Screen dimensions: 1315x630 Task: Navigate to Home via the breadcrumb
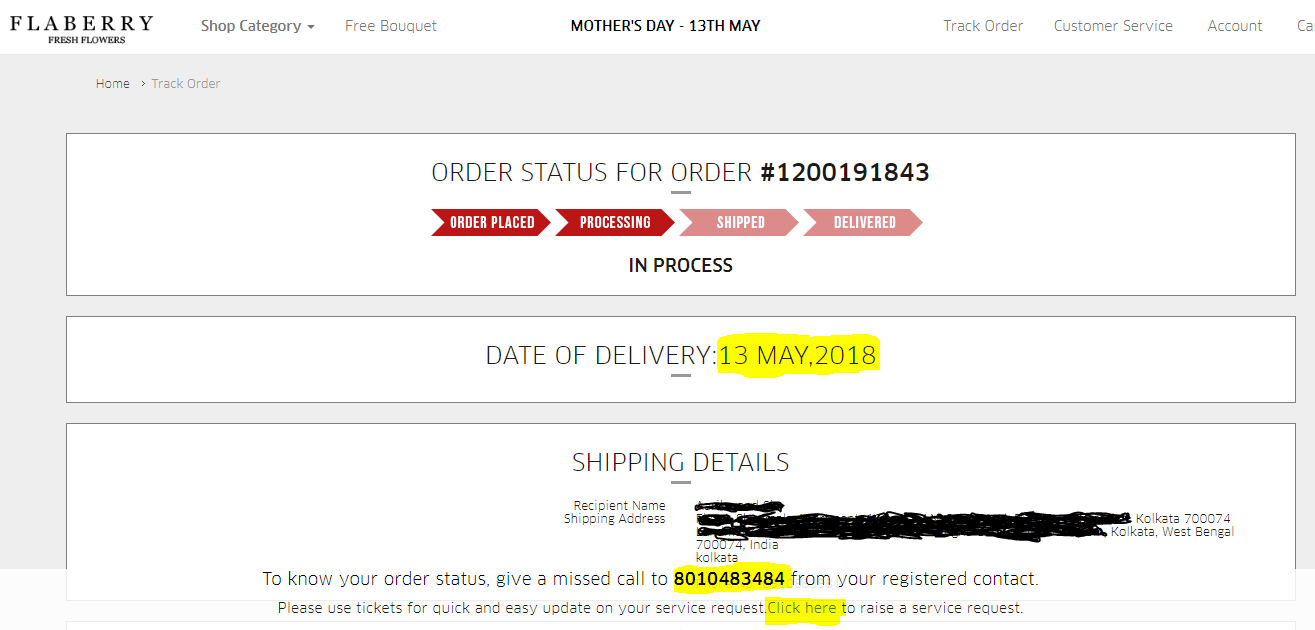pos(112,84)
